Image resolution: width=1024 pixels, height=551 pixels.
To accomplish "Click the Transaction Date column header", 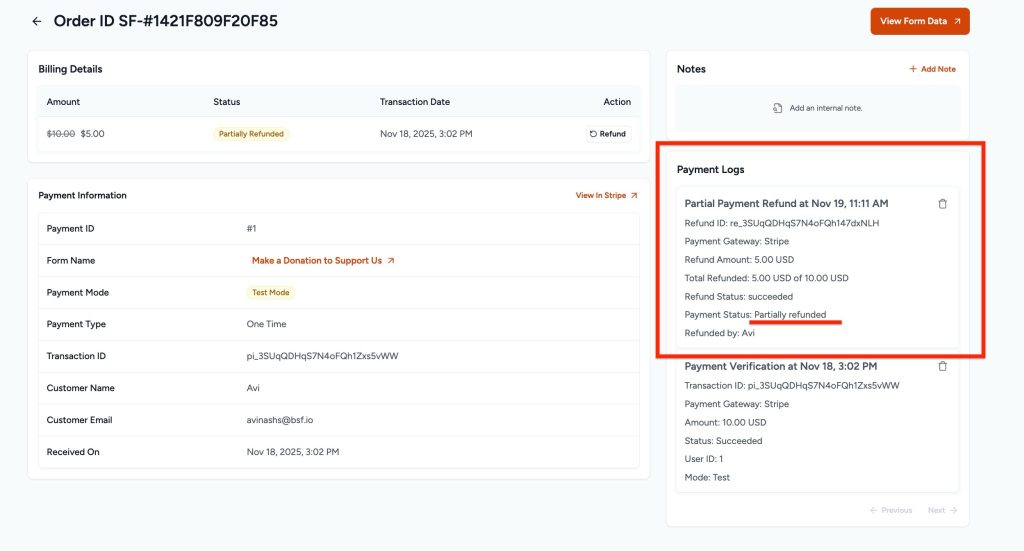I will coord(414,102).
